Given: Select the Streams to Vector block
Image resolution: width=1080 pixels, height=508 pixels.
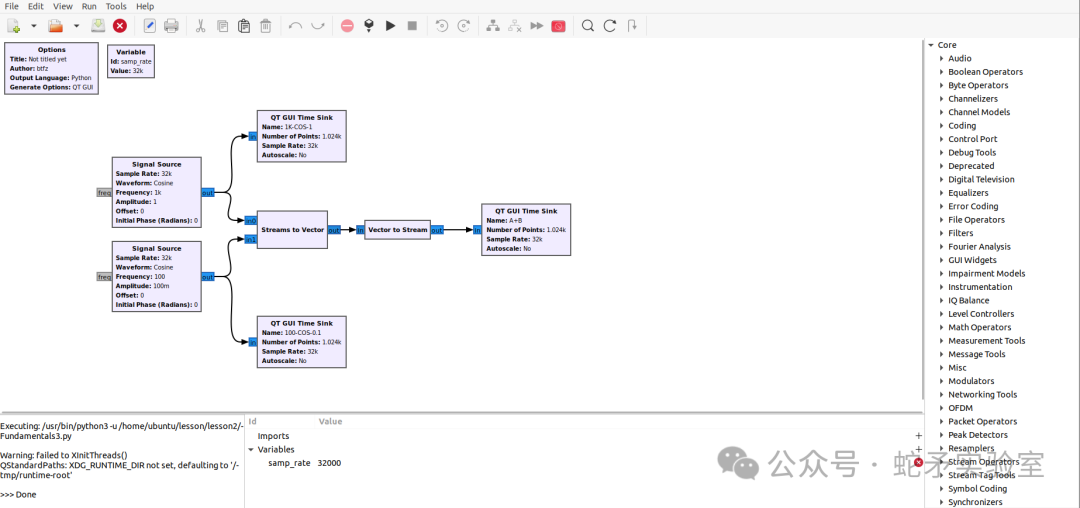Looking at the screenshot, I should pos(293,230).
